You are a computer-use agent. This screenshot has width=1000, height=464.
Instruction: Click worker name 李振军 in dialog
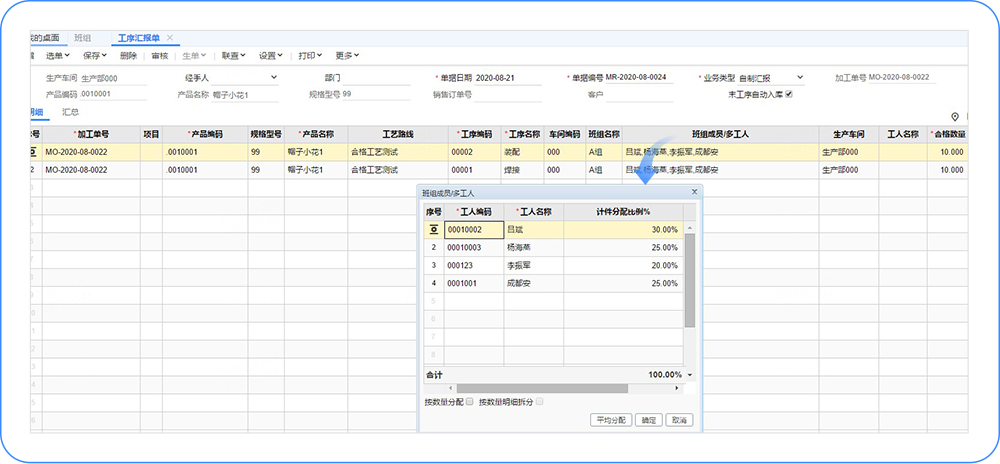click(534, 265)
